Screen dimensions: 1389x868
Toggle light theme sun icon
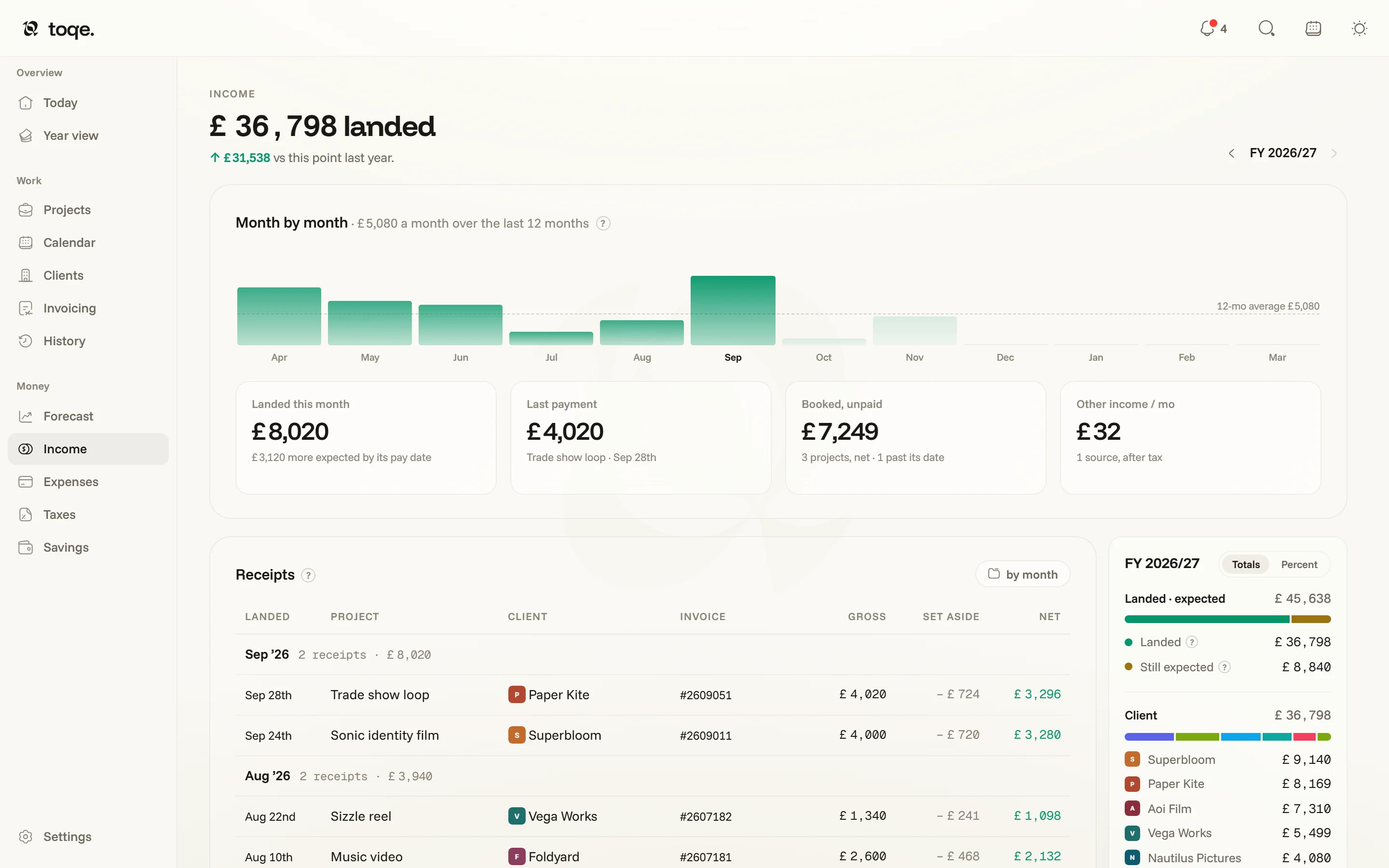pyautogui.click(x=1359, y=28)
